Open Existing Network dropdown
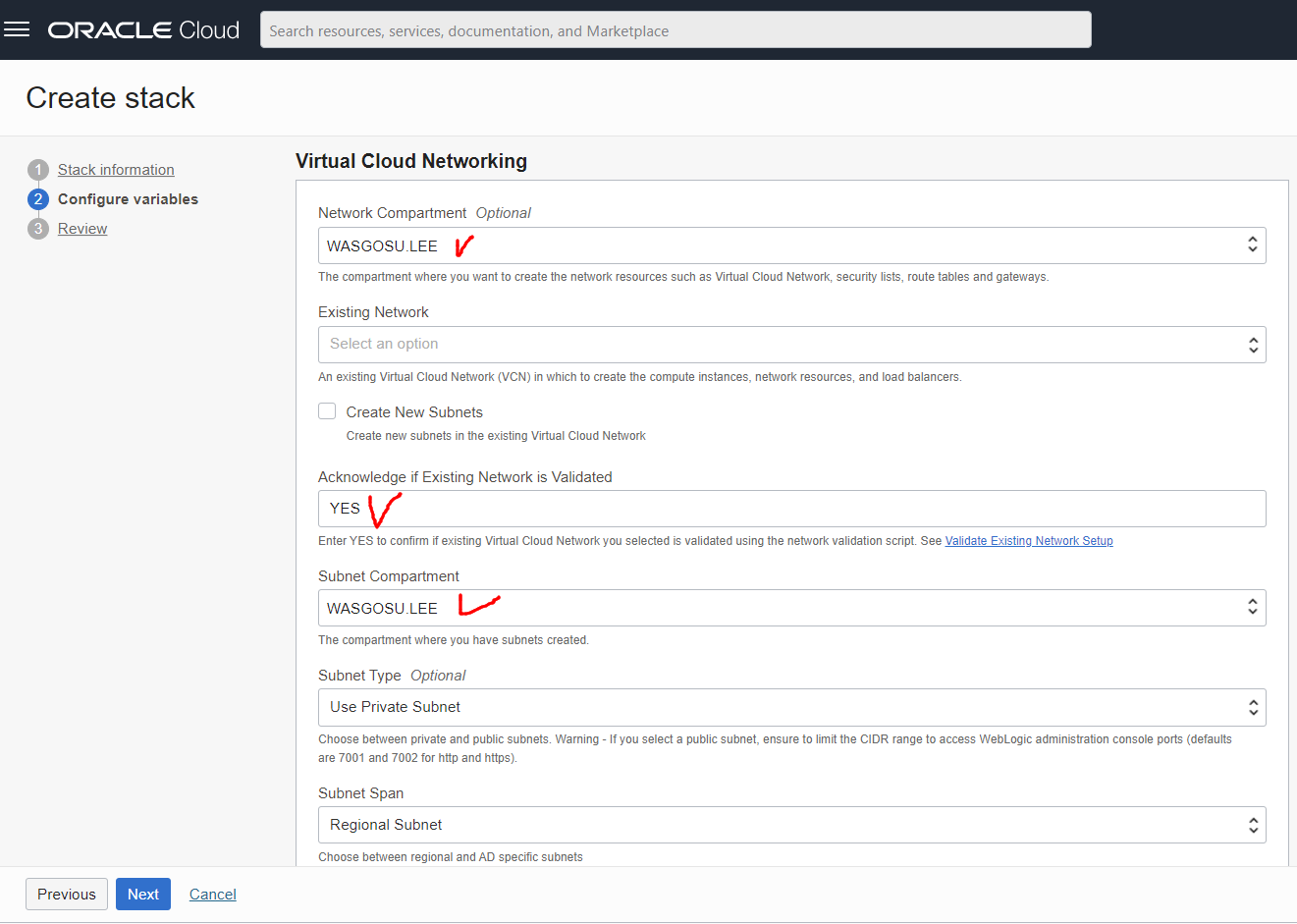The image size is (1297, 924). click(x=791, y=345)
